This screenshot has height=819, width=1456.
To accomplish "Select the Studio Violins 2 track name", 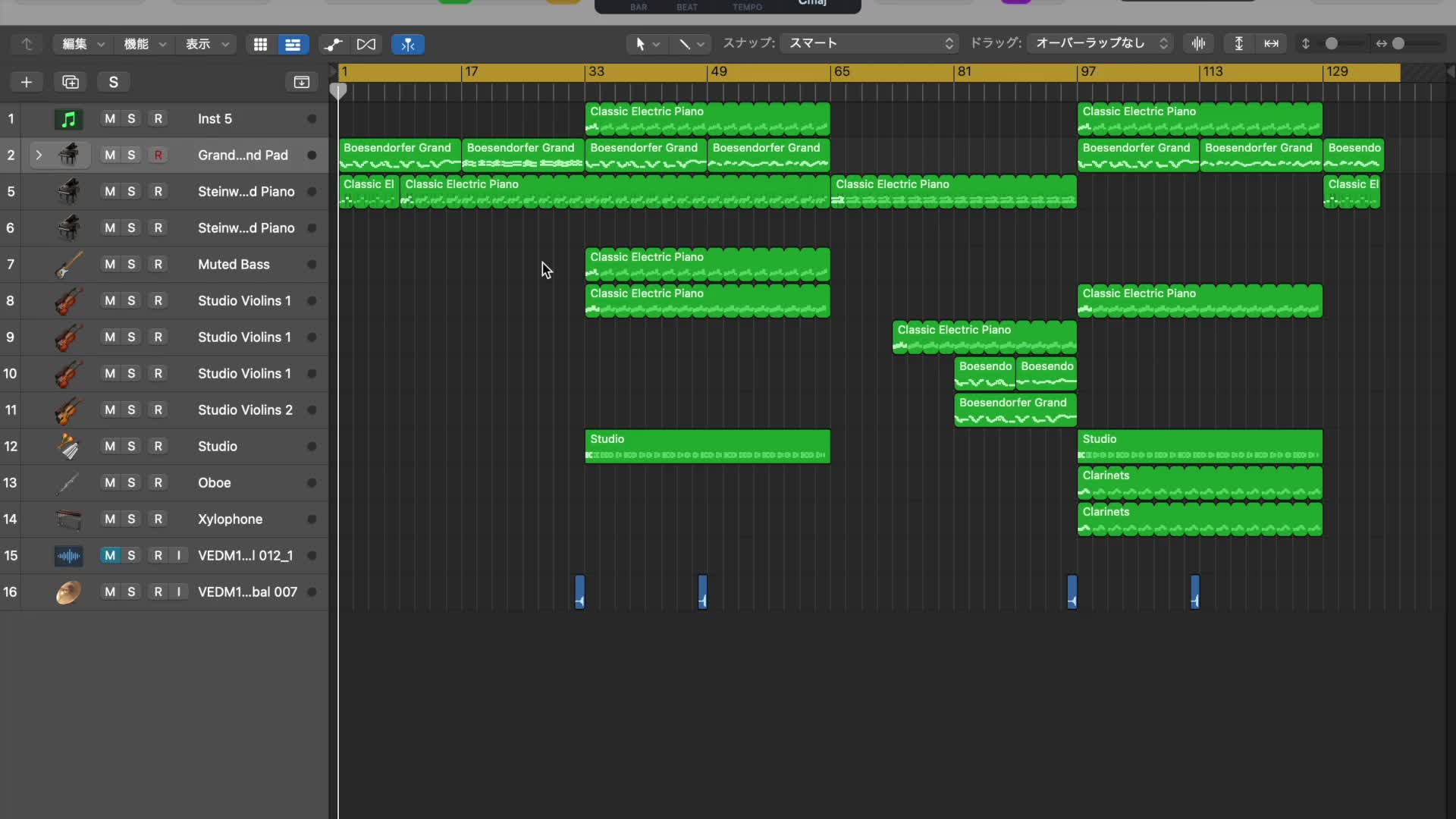I will click(x=245, y=410).
